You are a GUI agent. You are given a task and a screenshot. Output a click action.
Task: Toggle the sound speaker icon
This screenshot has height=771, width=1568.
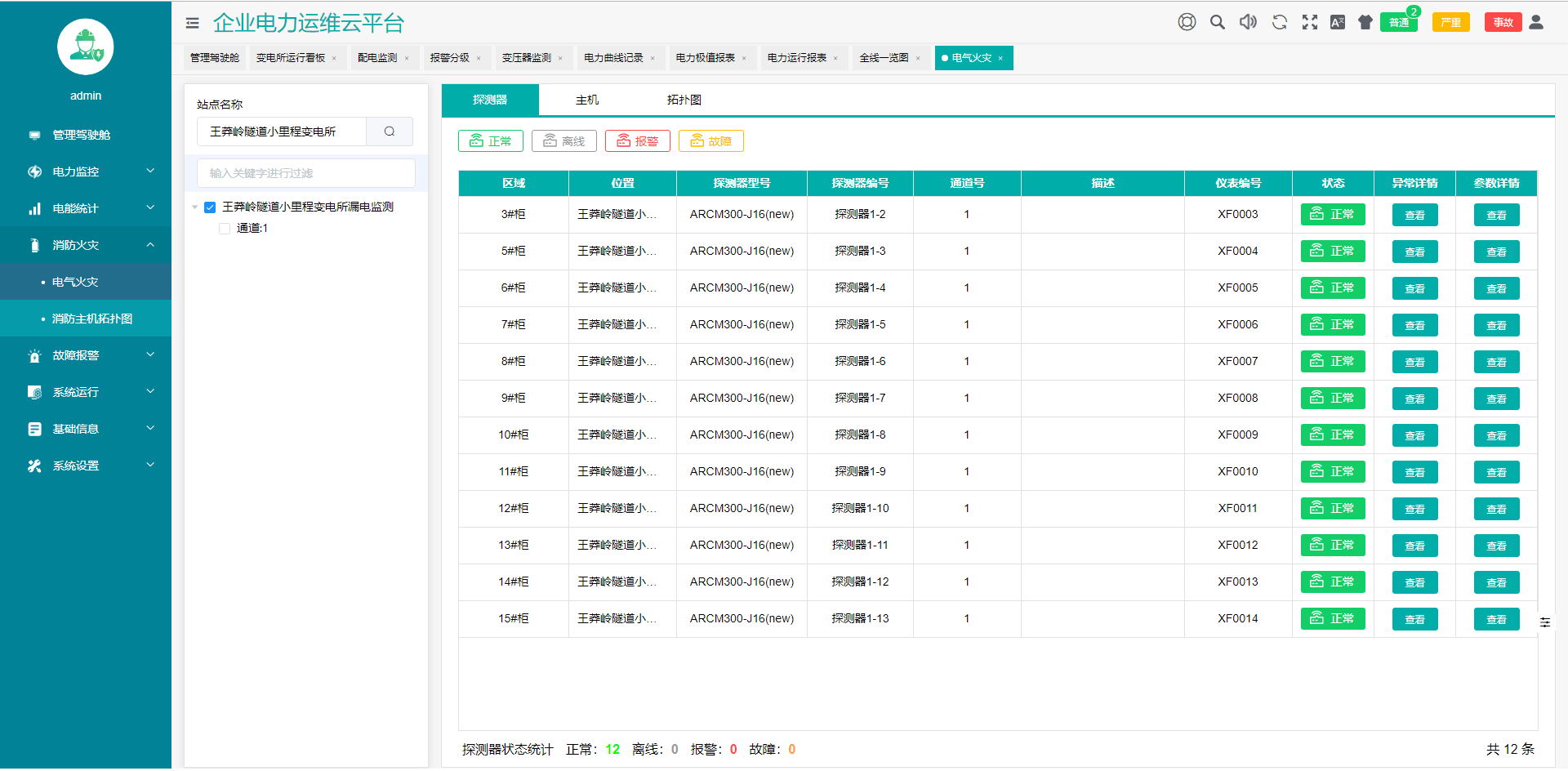(x=1248, y=22)
